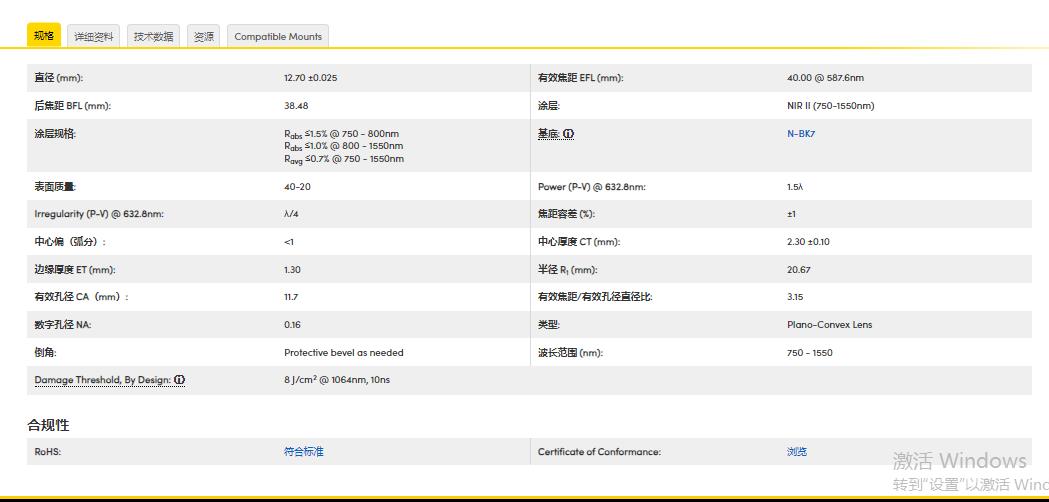Click the 半径 R1 (mm) label
The height and width of the screenshot is (502, 1049).
pos(568,270)
